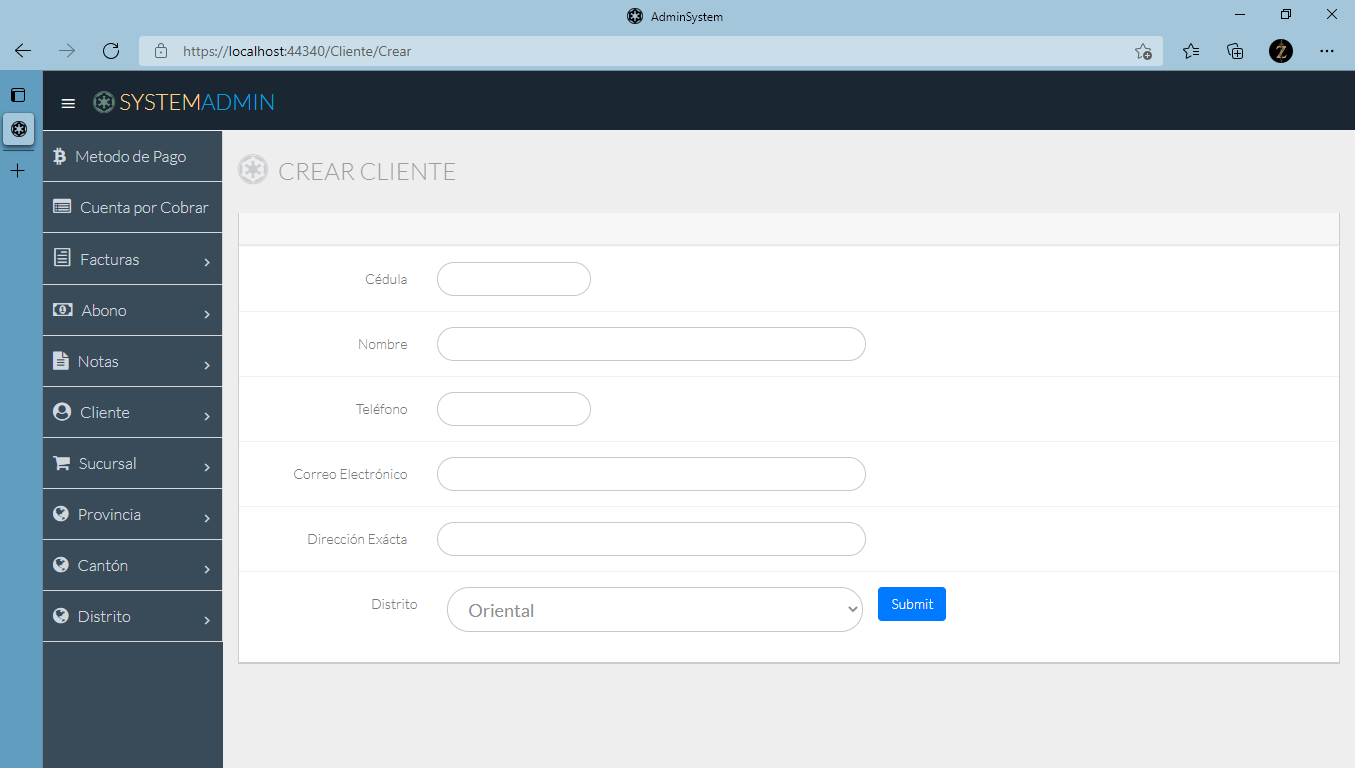Open the Distrito dropdown showing Oriental
The image size is (1355, 768).
tap(654, 610)
